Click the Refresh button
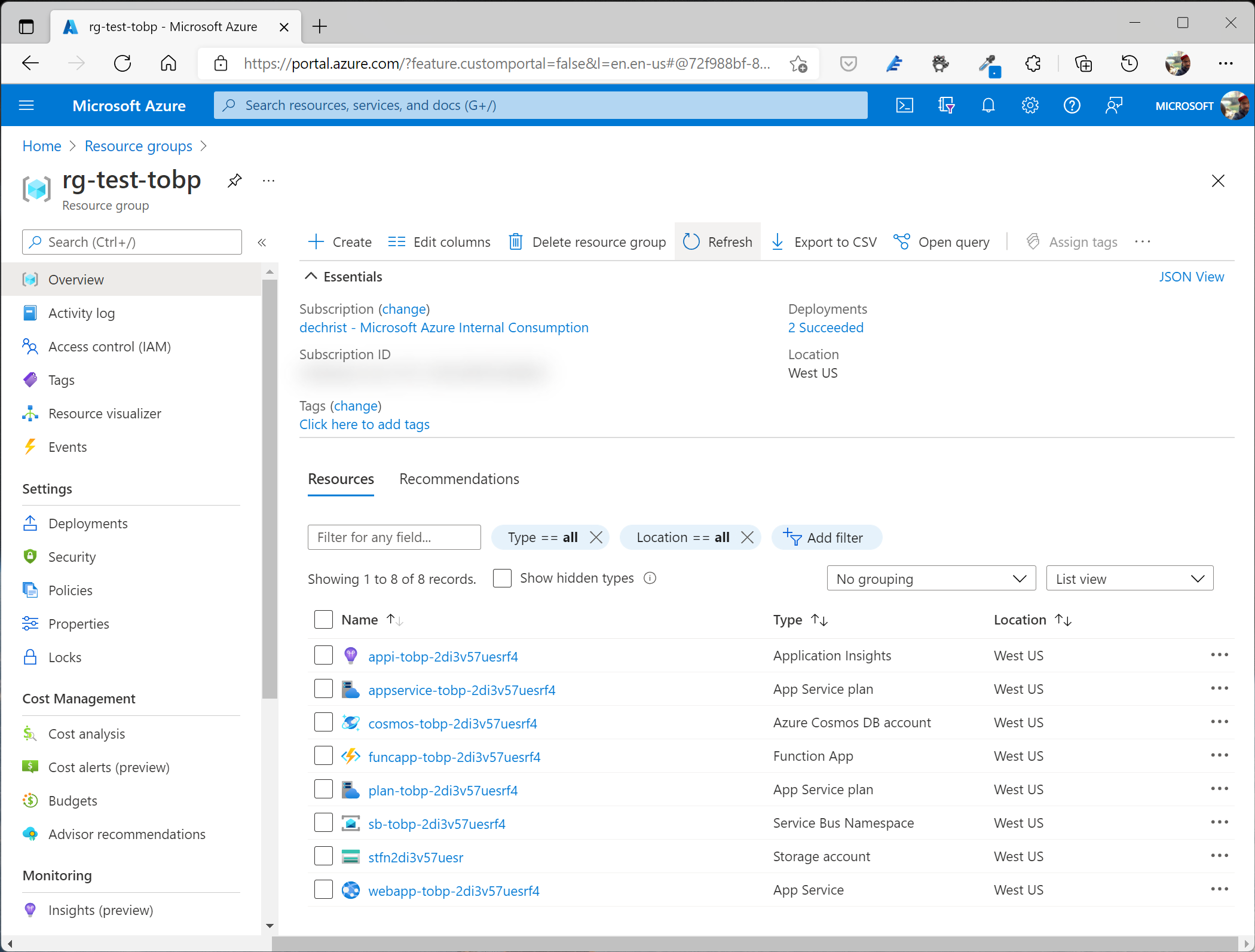 [718, 242]
